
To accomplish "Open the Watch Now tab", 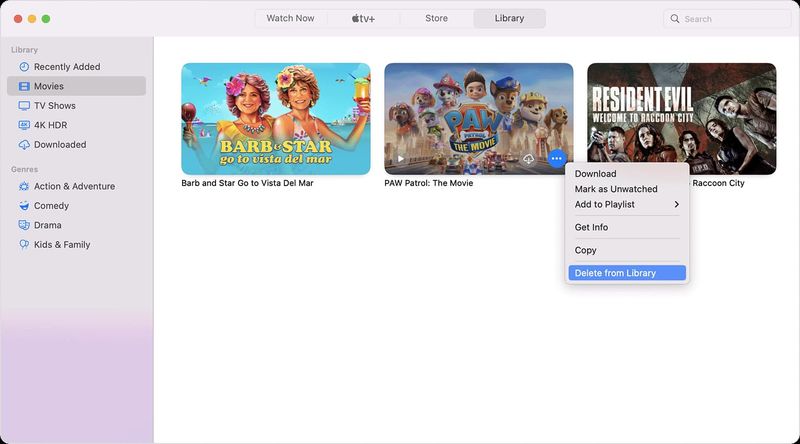I will (290, 18).
